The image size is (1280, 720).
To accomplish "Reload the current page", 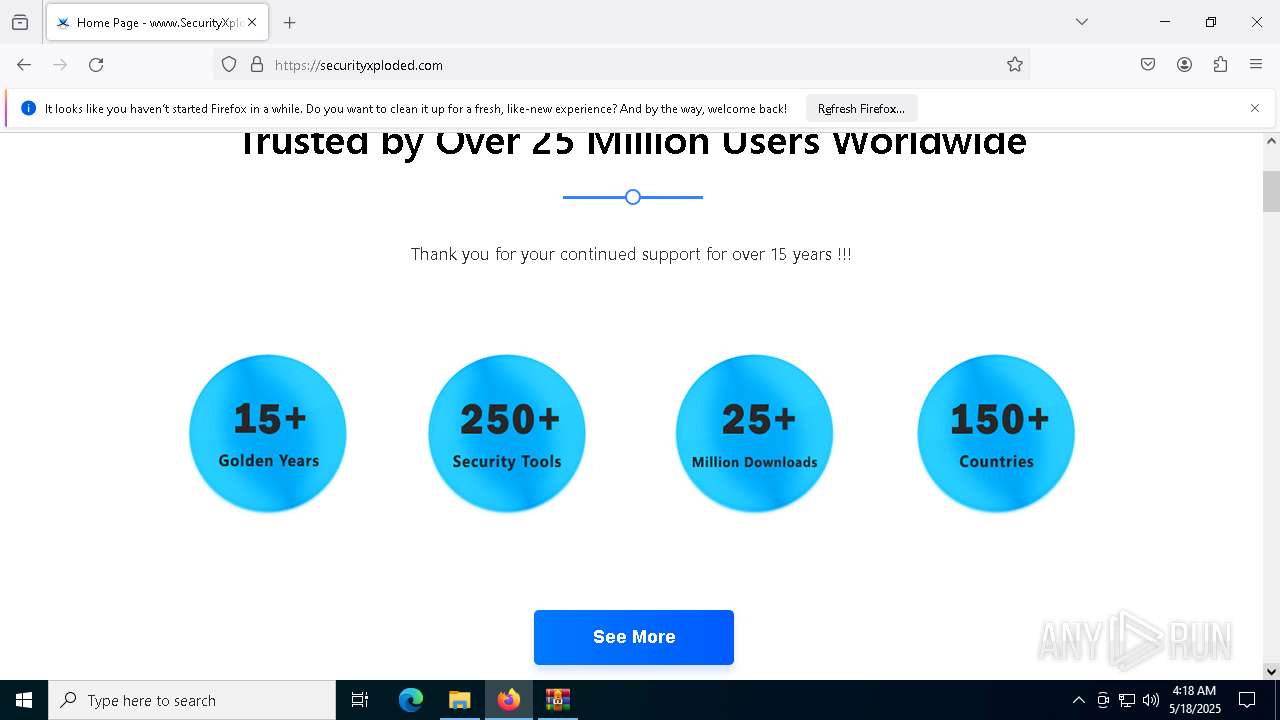I will [x=96, y=65].
